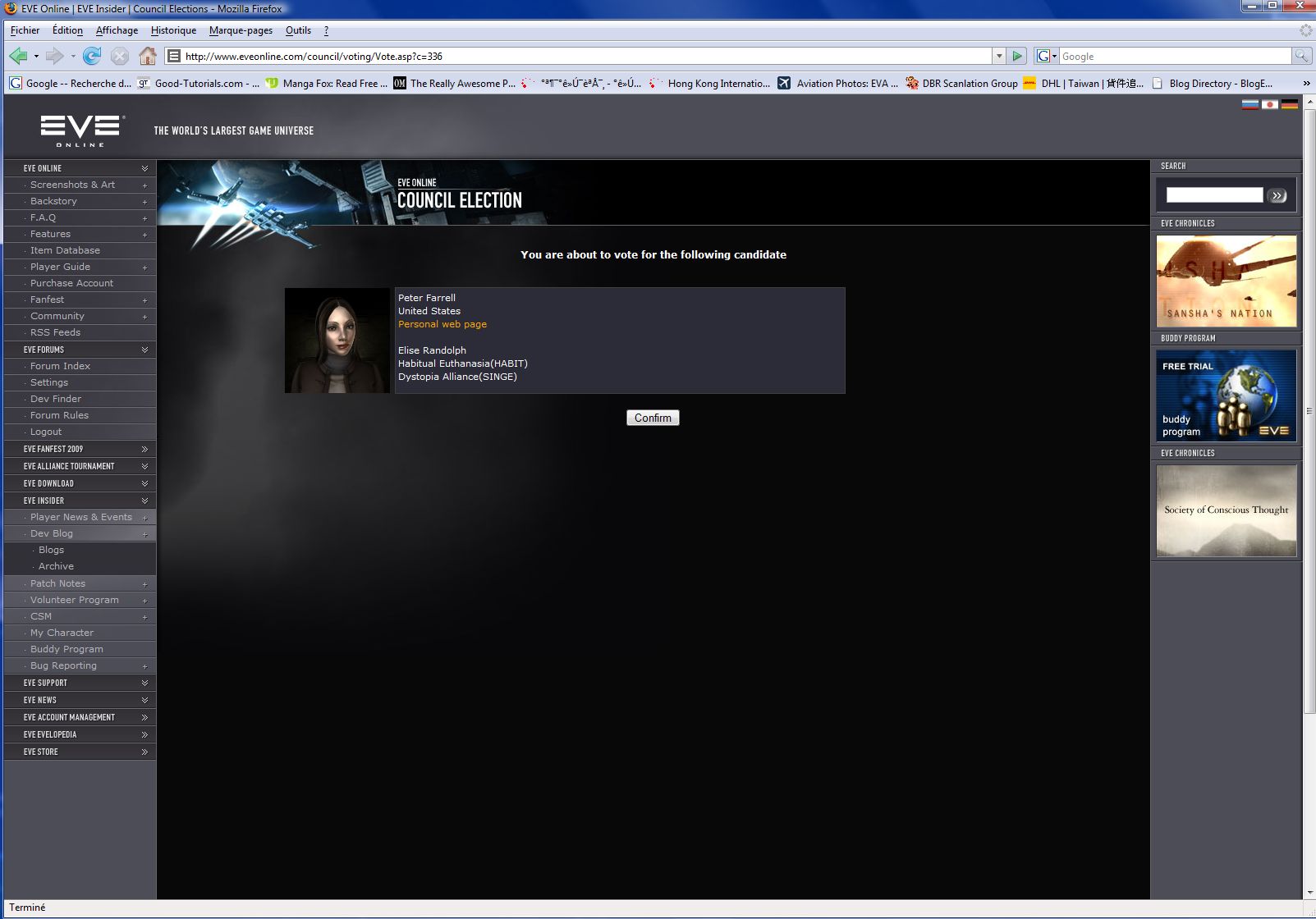Go to Item Database in sidebar
Screen dimensions: 1316x919
click(x=65, y=250)
